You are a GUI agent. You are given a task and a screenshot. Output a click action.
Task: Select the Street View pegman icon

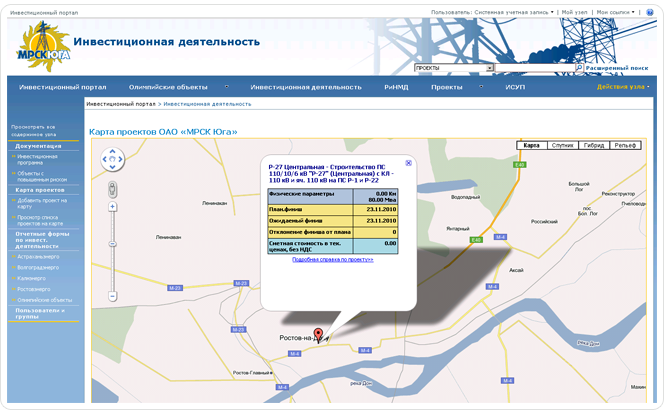coord(112,190)
